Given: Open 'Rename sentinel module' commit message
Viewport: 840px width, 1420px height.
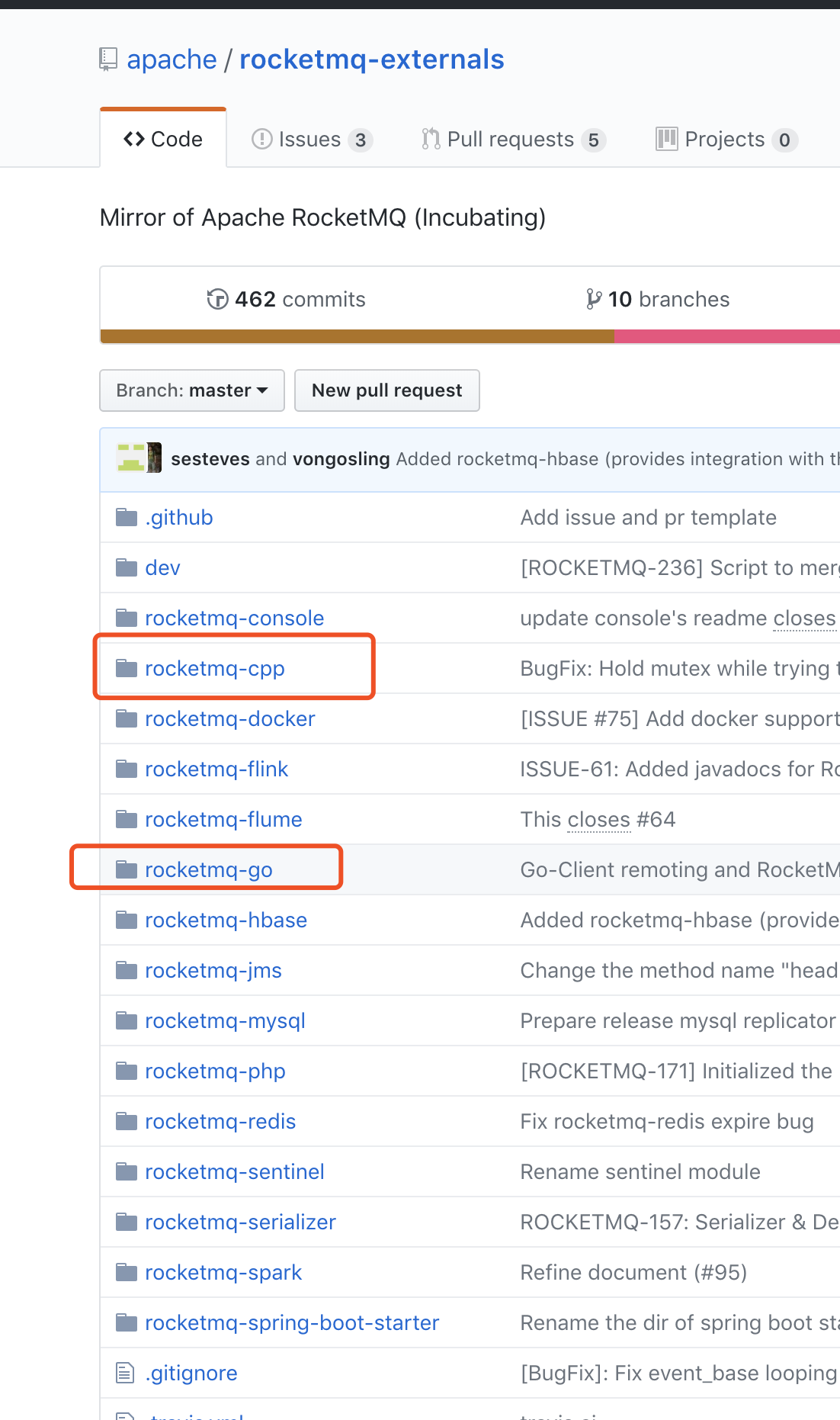Looking at the screenshot, I should (640, 1172).
